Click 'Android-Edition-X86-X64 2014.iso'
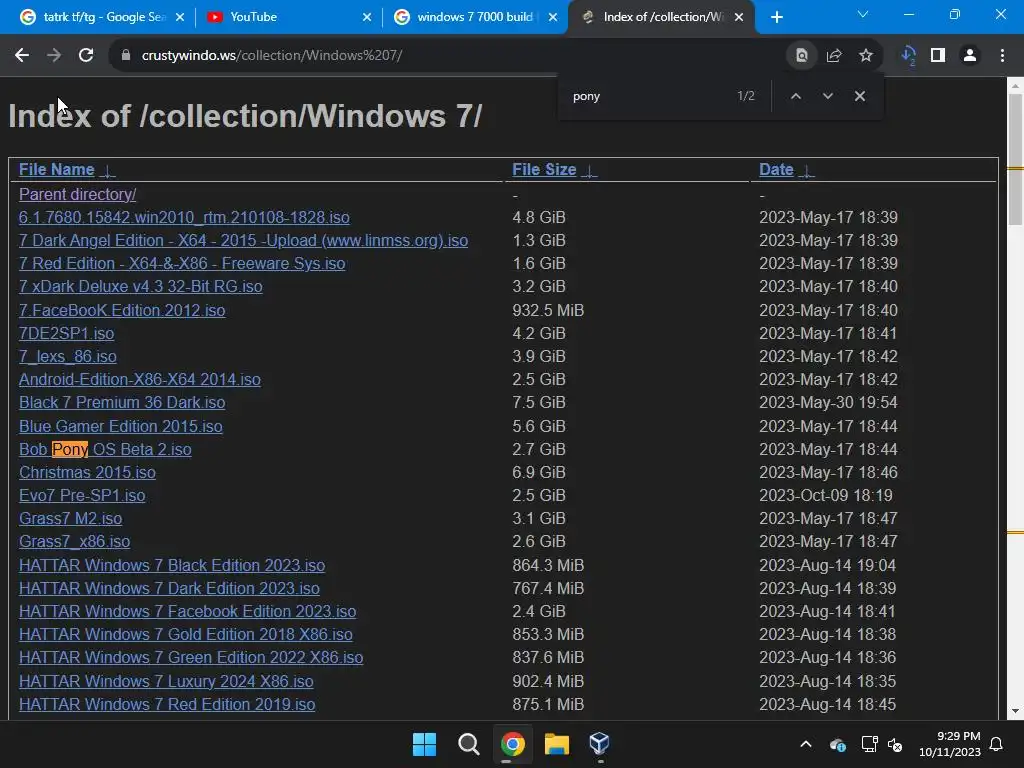 click(140, 379)
